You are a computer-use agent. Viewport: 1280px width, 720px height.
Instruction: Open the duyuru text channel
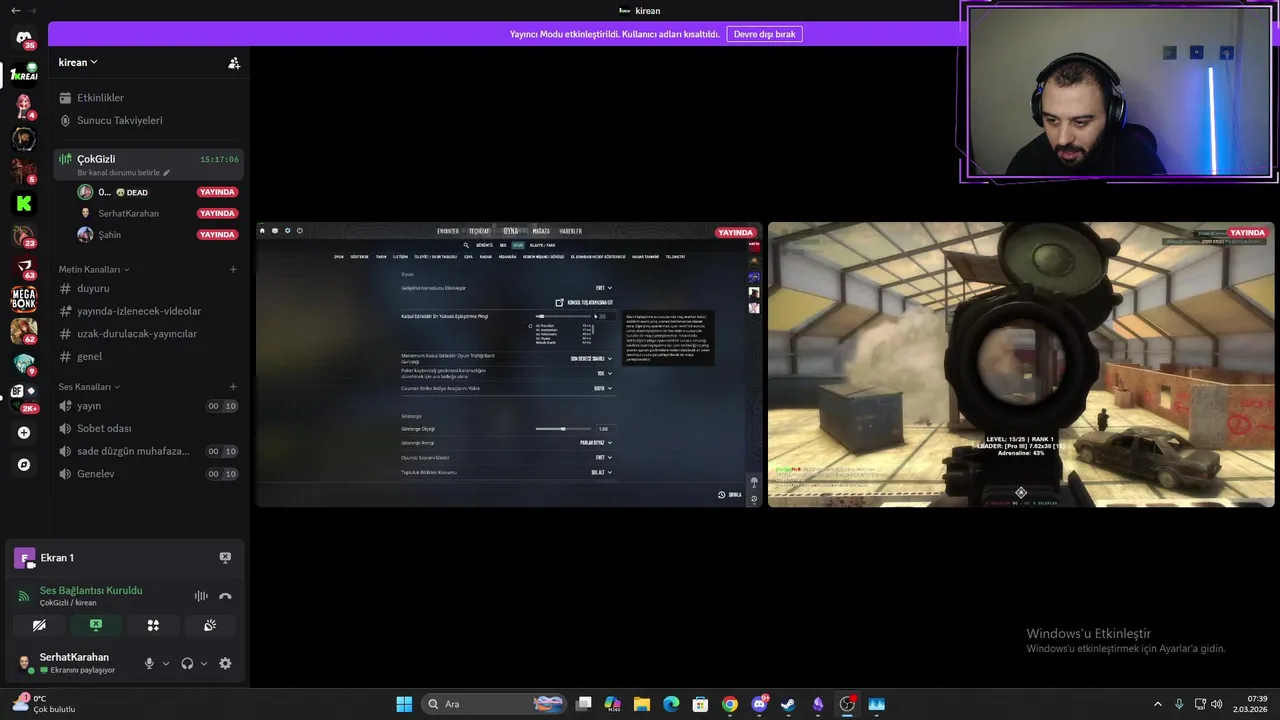click(148, 288)
